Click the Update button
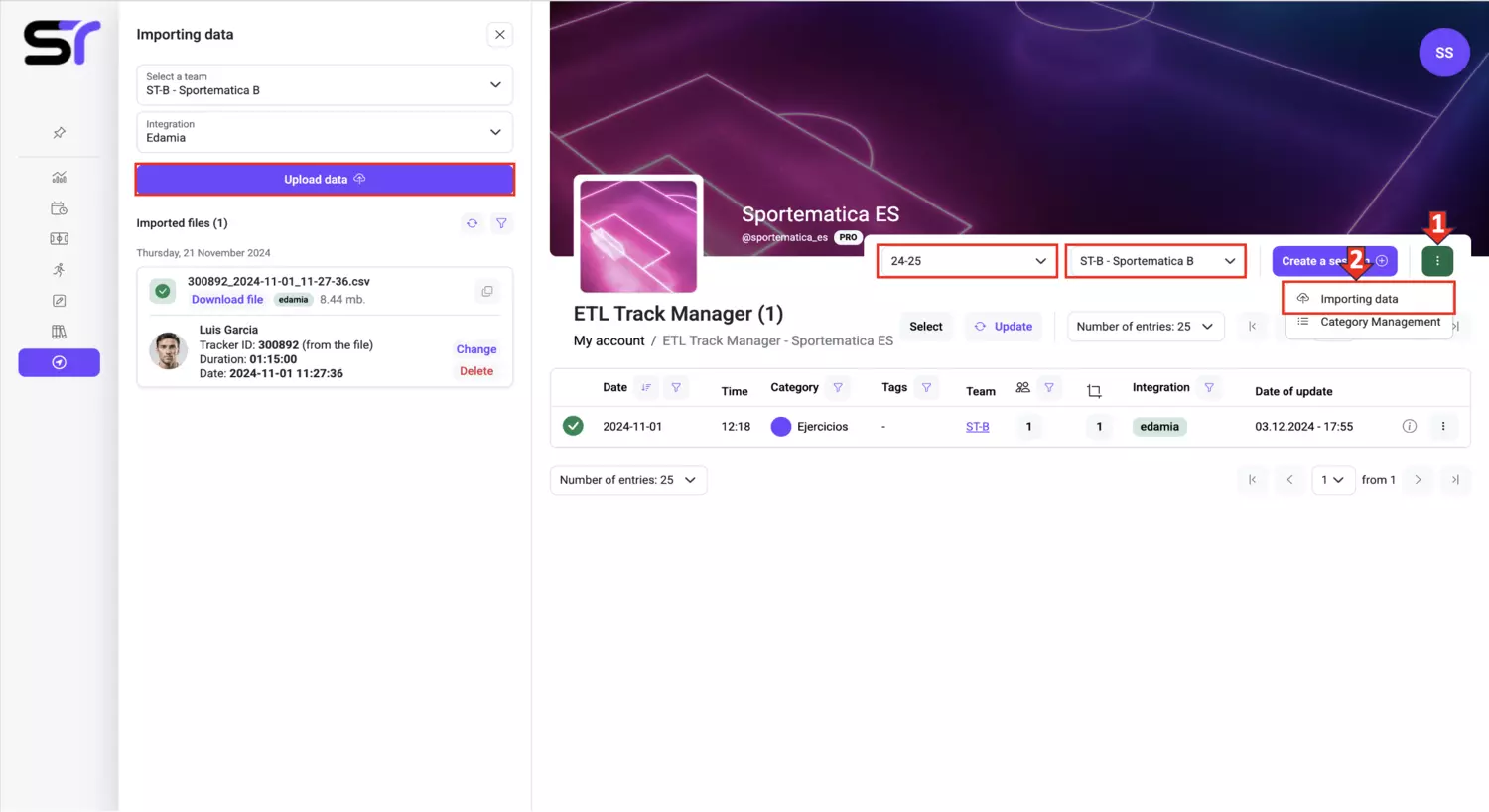Image resolution: width=1489 pixels, height=812 pixels. [x=1004, y=327]
